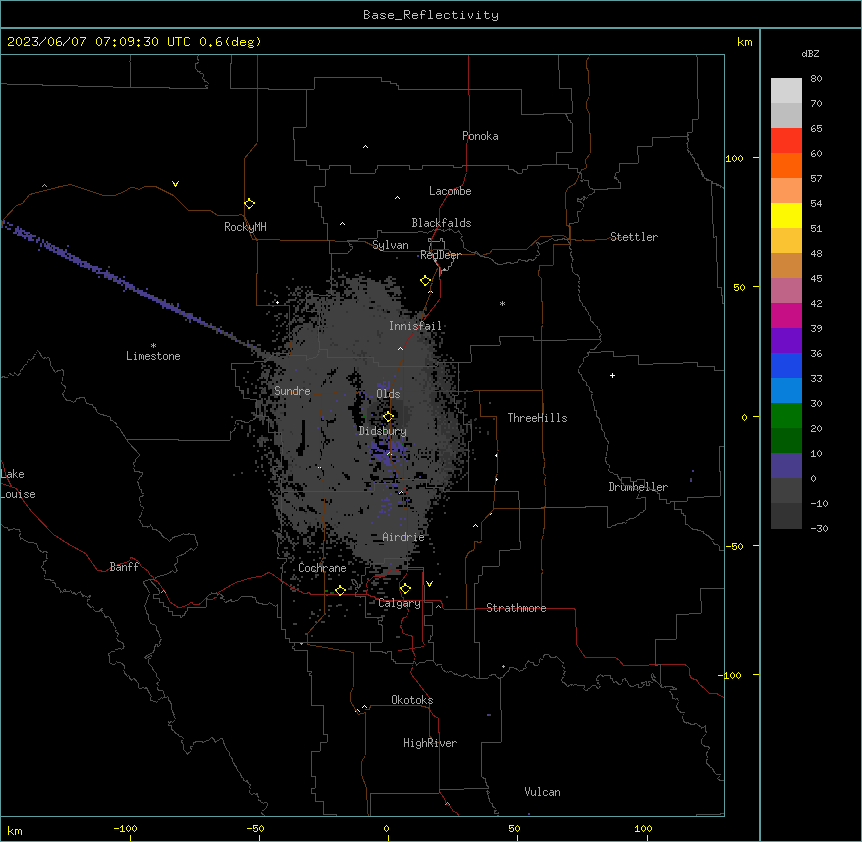This screenshot has width=862, height=842.
Task: Click the Olds town label
Action: 388,394
